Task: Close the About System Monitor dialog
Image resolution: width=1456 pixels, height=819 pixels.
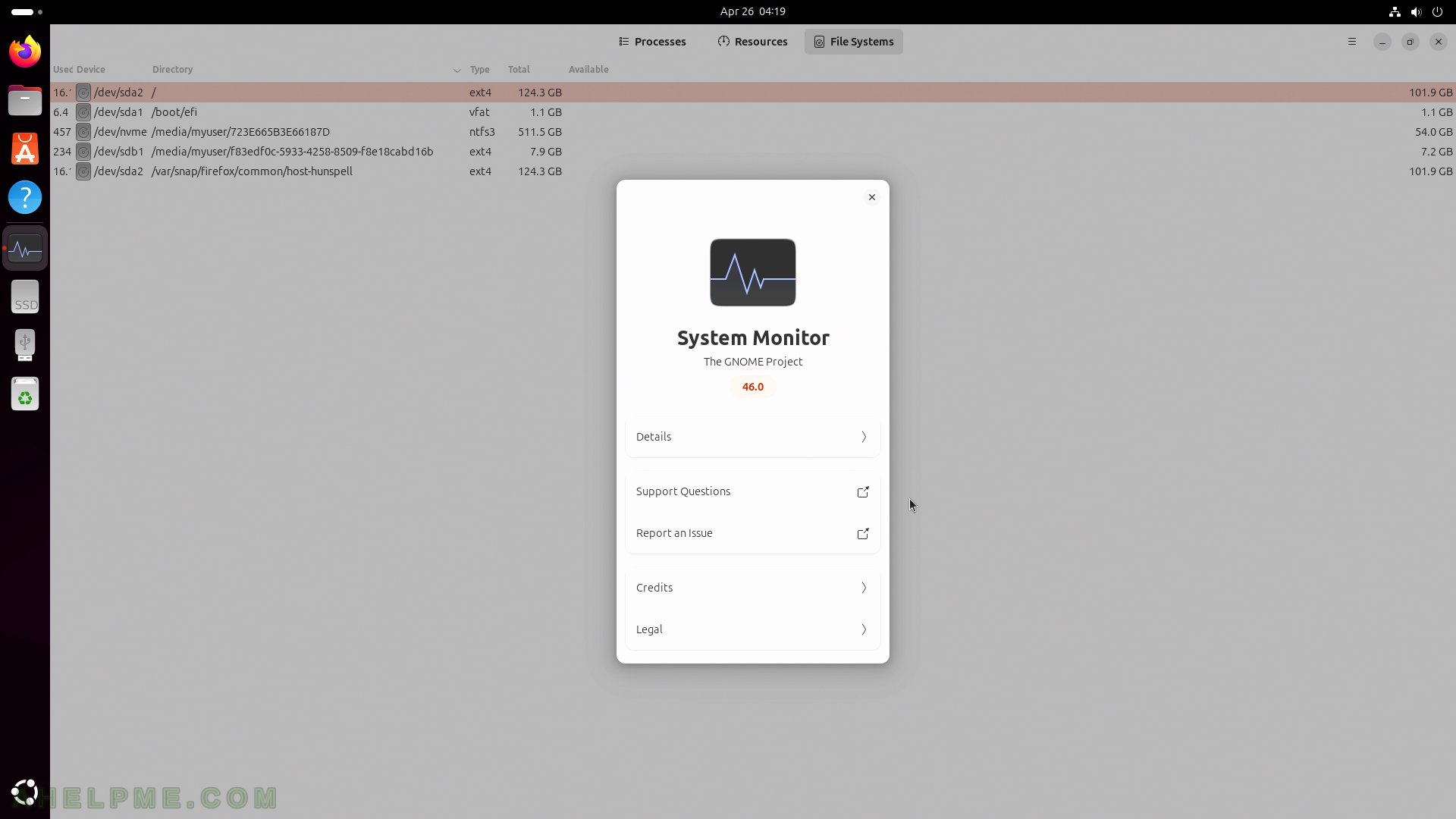Action: coord(872,197)
